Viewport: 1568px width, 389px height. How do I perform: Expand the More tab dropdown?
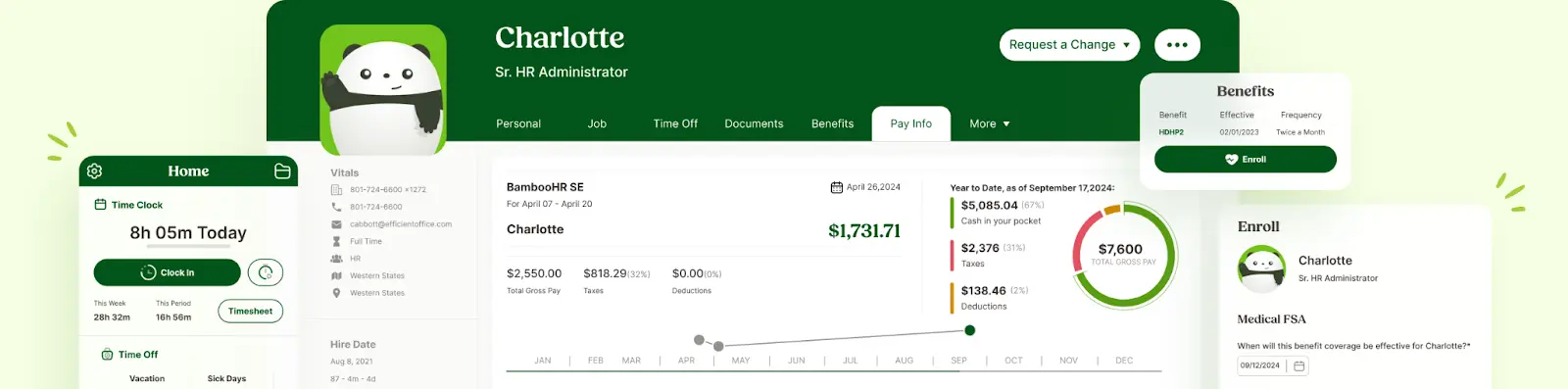click(990, 124)
